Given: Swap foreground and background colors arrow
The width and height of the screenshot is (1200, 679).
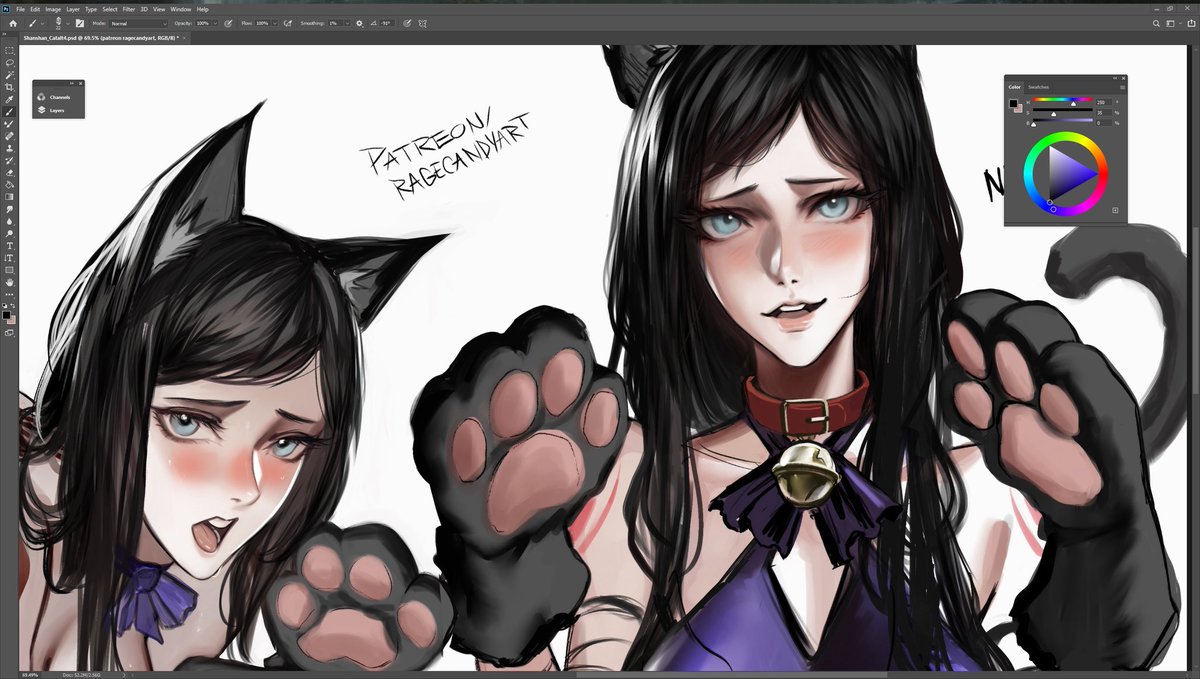Looking at the screenshot, I should pos(13,306).
